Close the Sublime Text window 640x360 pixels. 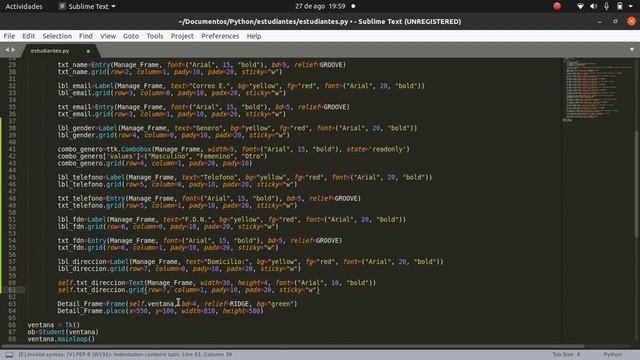click(631, 21)
